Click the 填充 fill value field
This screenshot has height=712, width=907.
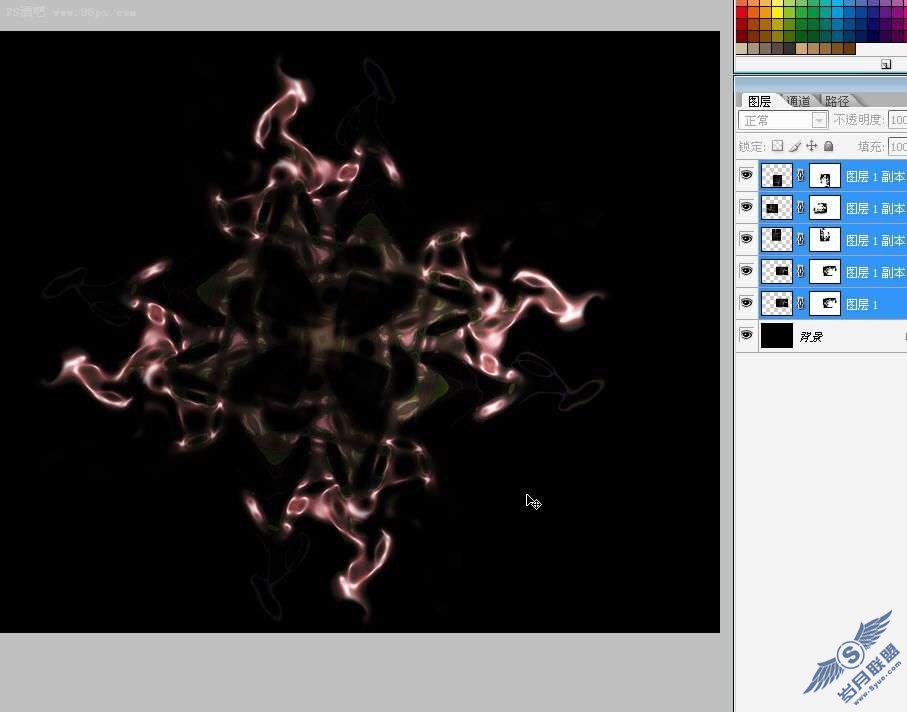coord(898,146)
